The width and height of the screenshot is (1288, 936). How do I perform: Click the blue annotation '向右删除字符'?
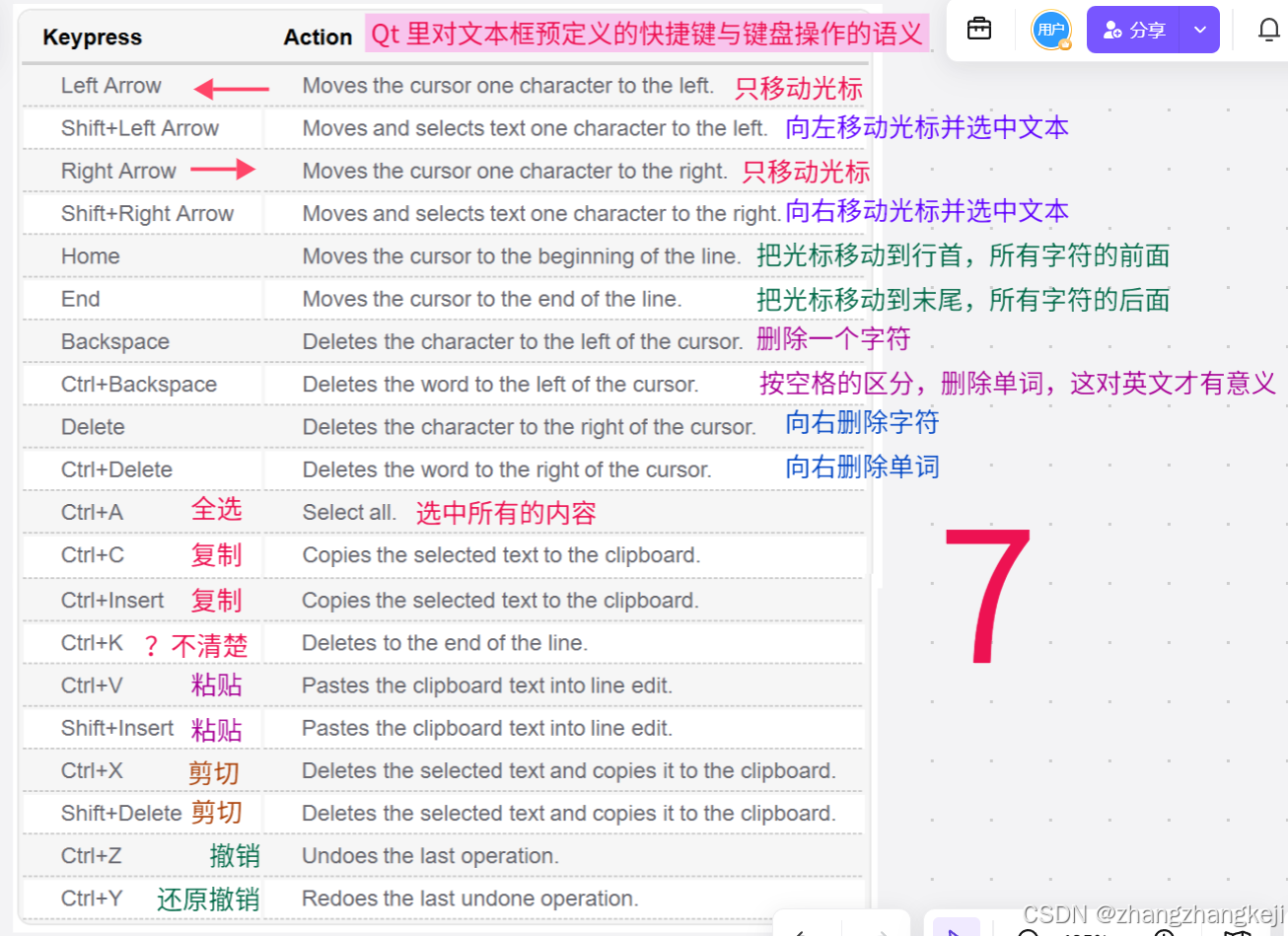(x=863, y=422)
